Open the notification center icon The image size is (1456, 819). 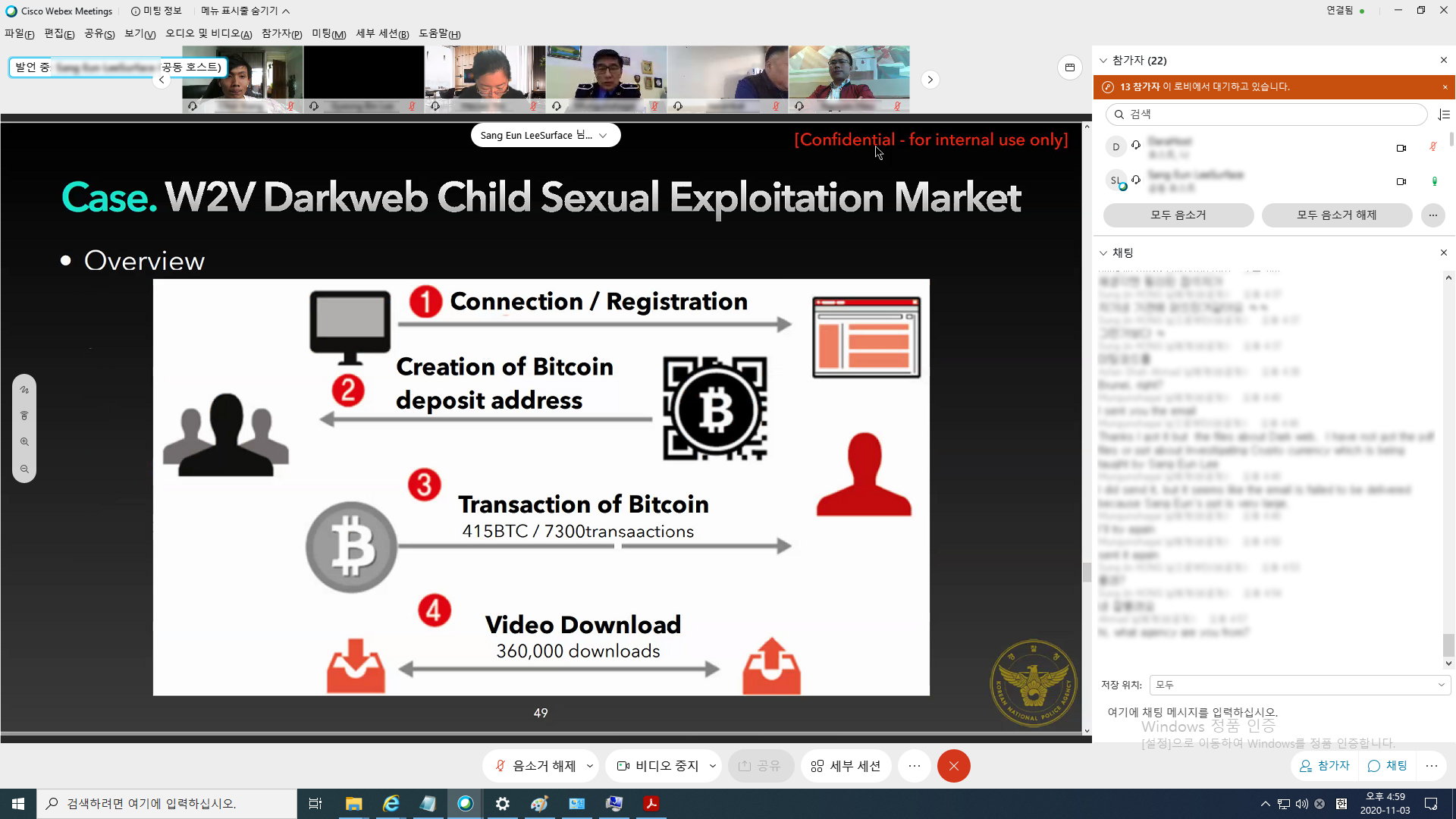click(1431, 804)
